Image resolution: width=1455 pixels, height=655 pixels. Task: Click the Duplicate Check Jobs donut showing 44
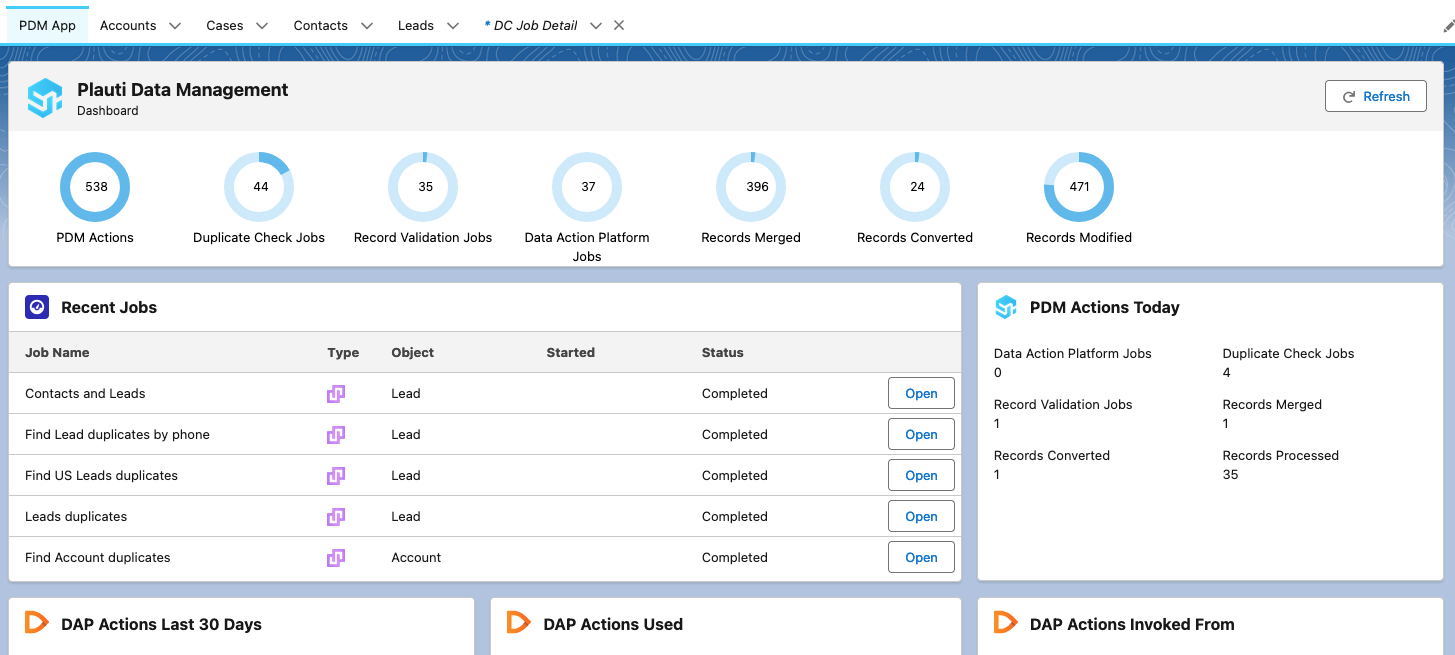pyautogui.click(x=260, y=187)
